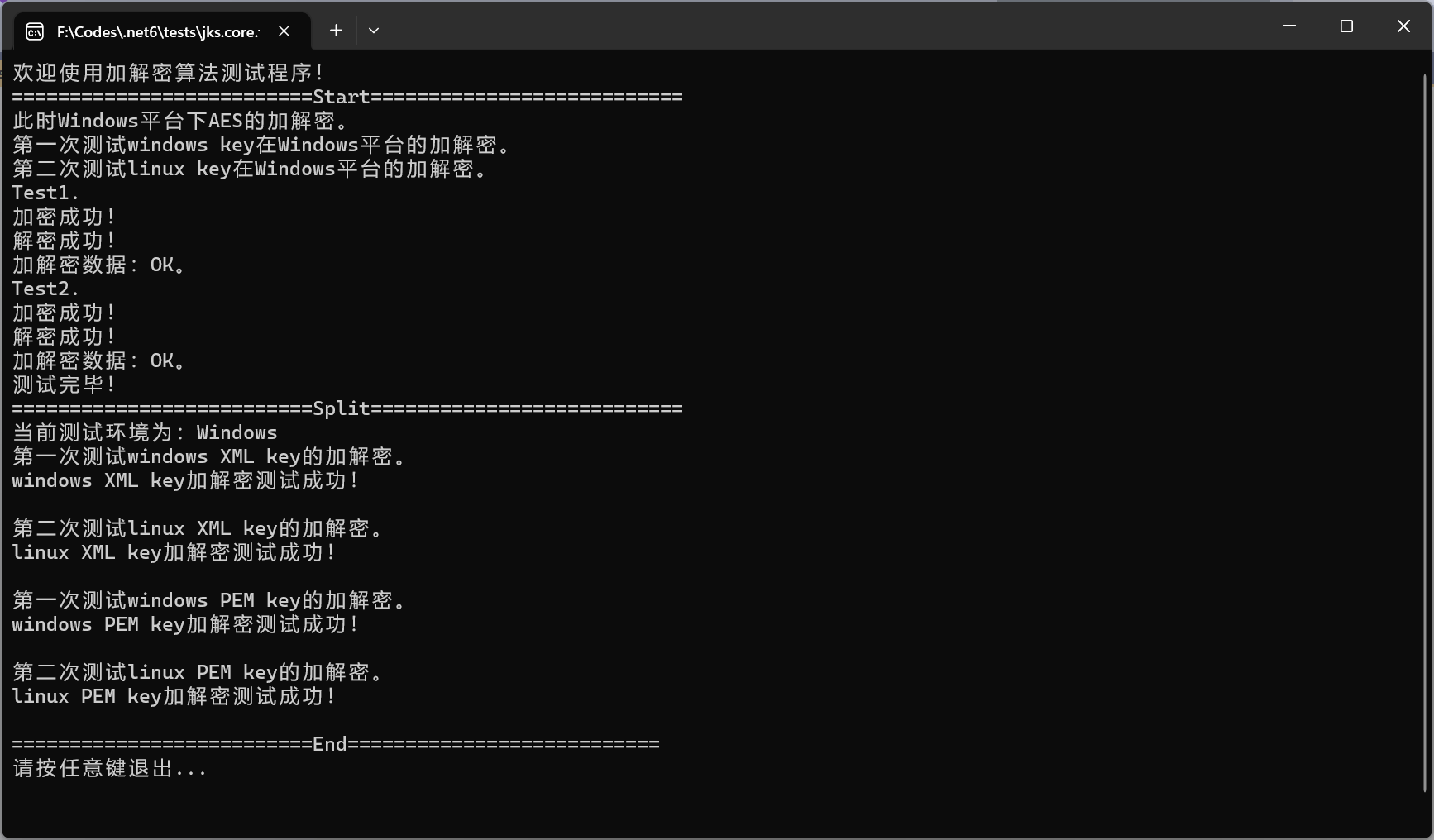Click the End separator line
1434x840 pixels.
335,745
